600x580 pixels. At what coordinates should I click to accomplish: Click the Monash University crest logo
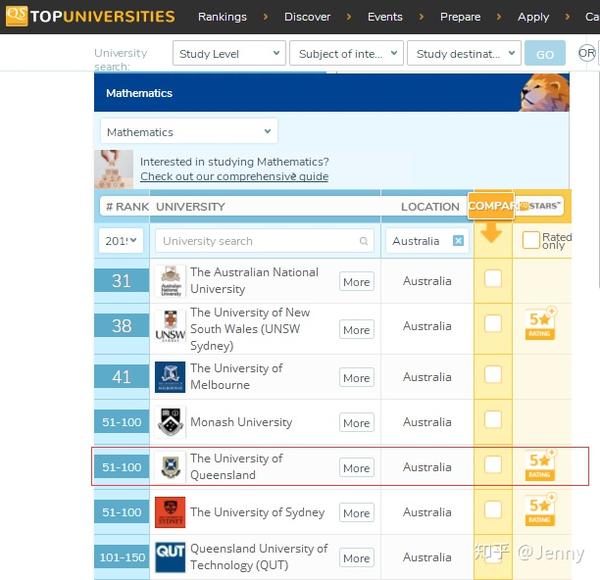[x=170, y=422]
